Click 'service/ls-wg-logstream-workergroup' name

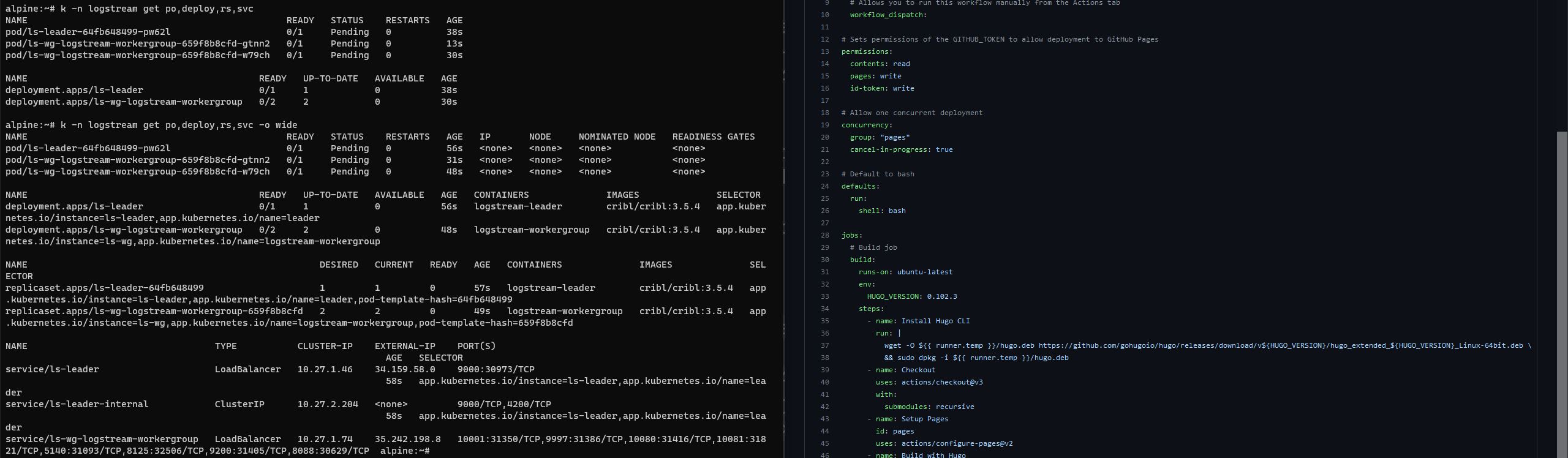pyautogui.click(x=102, y=439)
